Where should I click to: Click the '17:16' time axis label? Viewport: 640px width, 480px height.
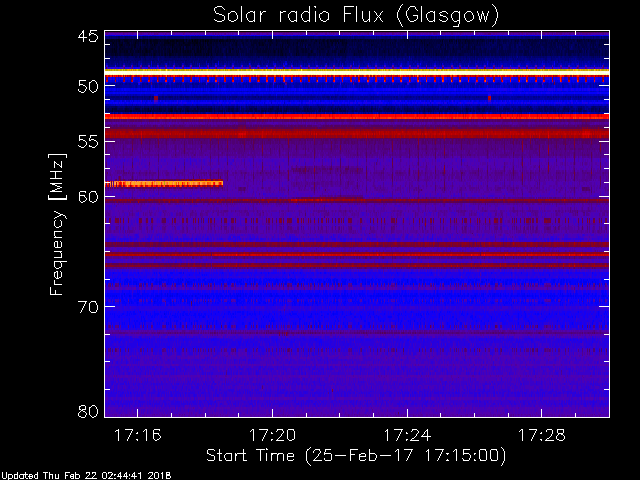click(x=138, y=435)
